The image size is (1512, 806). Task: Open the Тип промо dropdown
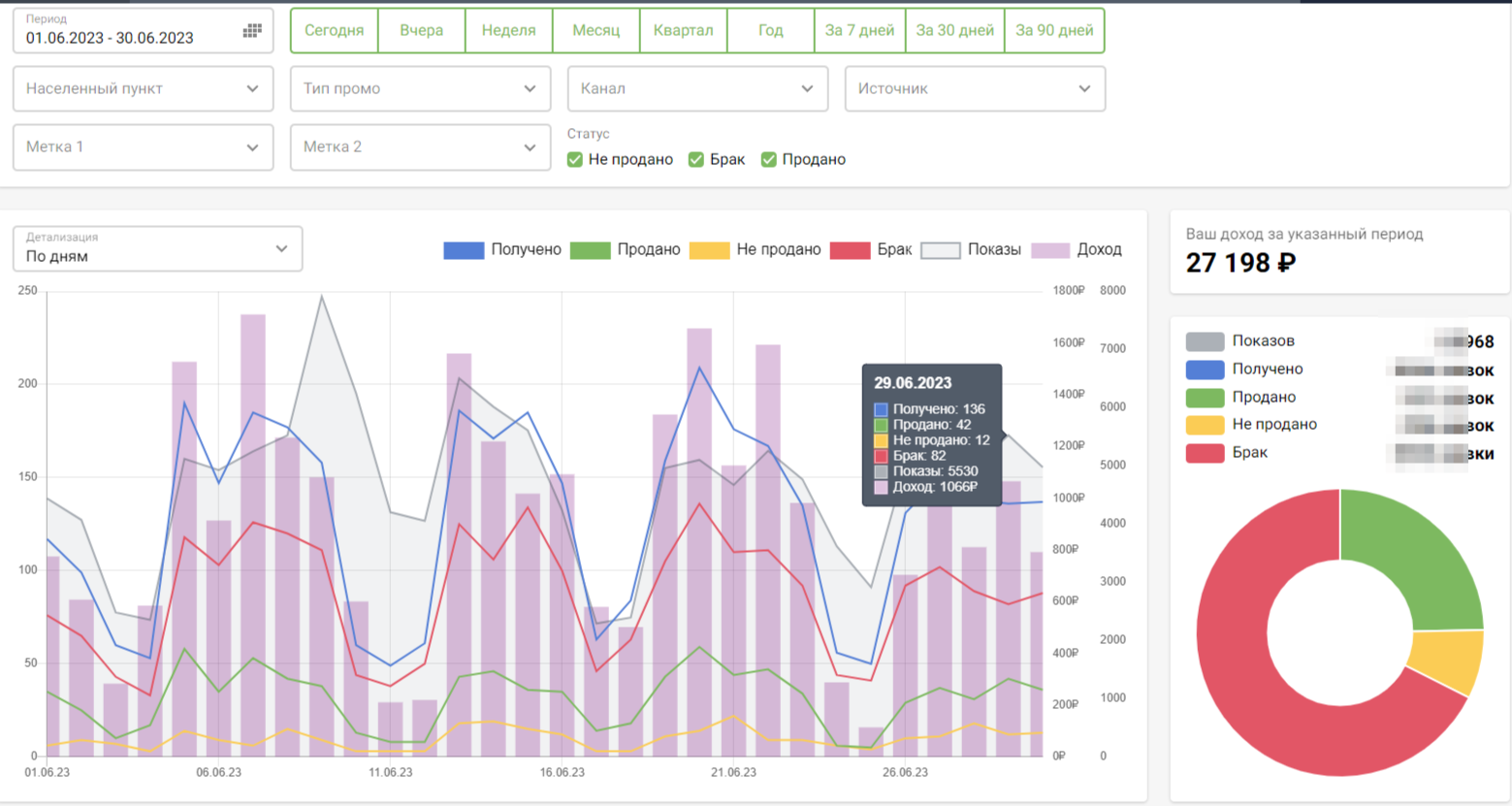[420, 89]
